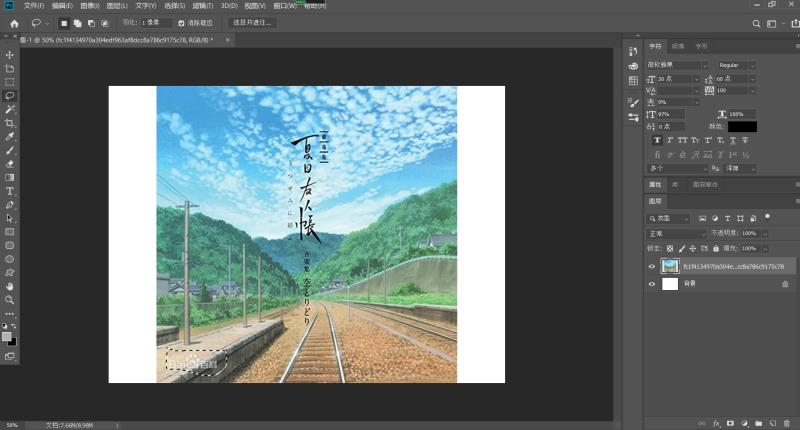The height and width of the screenshot is (430, 800).
Task: Open the font family dropdown
Action: 677,65
